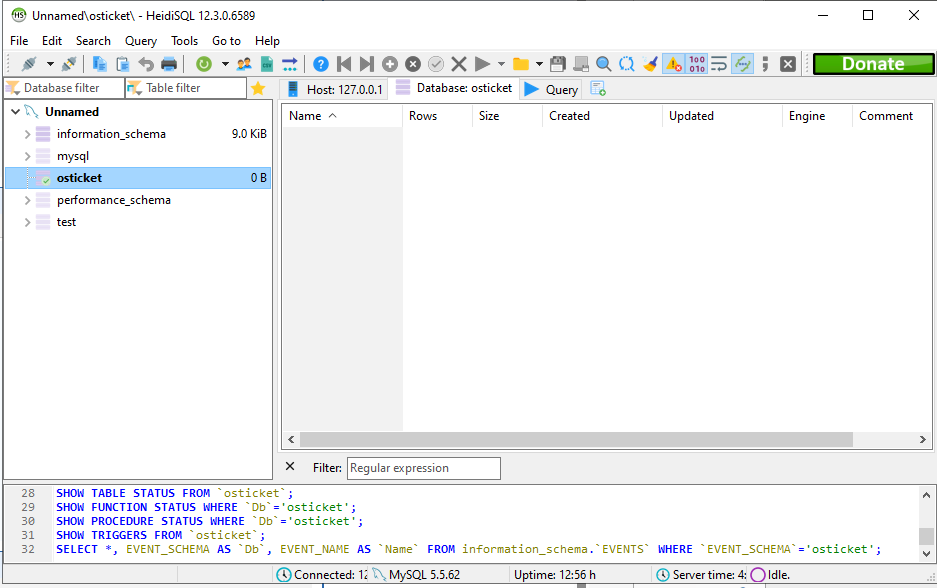Click the blue Help question mark icon
The width and height of the screenshot is (937, 588).
pos(321,64)
